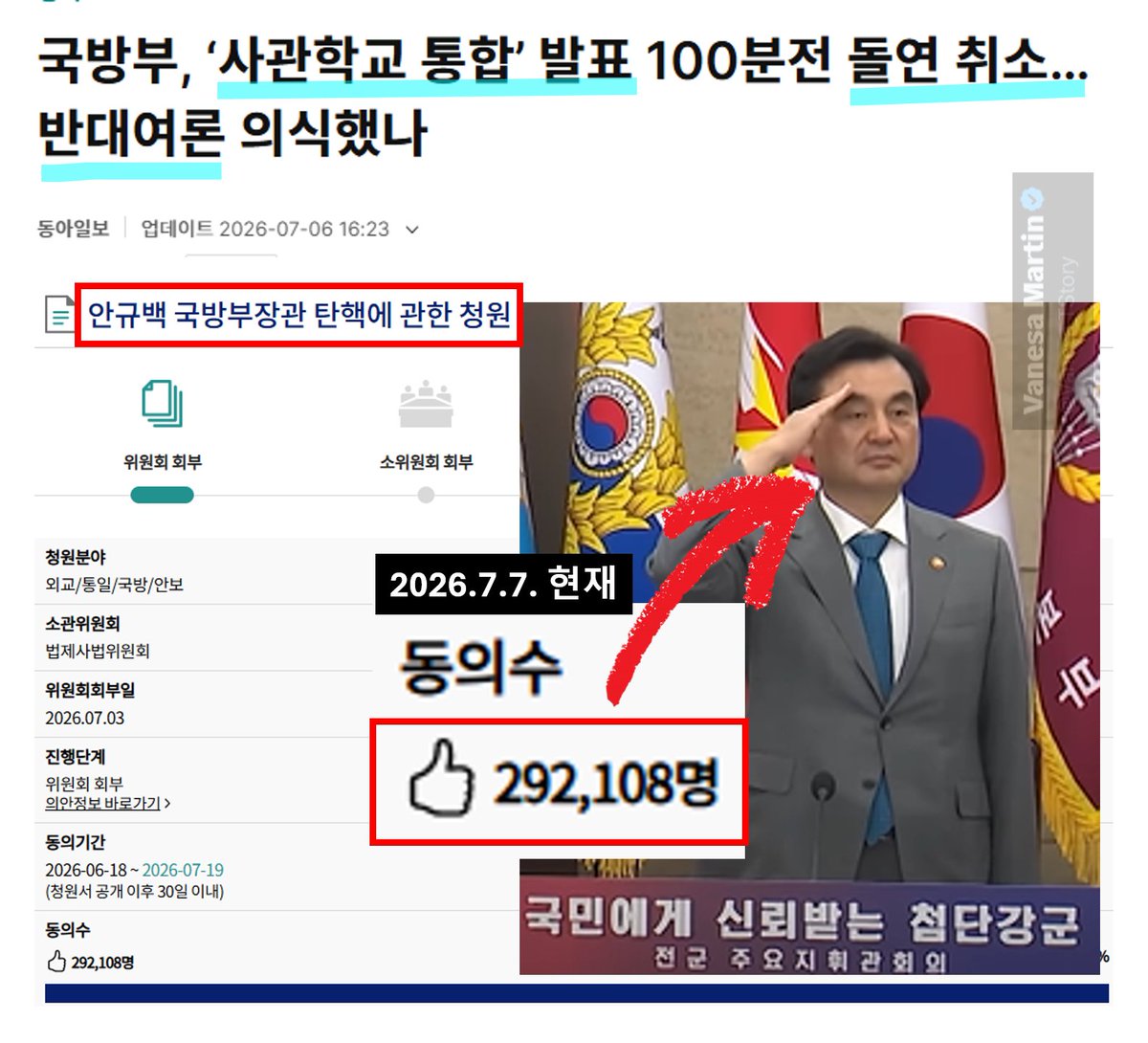
Task: Click the 위원회회부일 field label
Action: [x=90, y=690]
